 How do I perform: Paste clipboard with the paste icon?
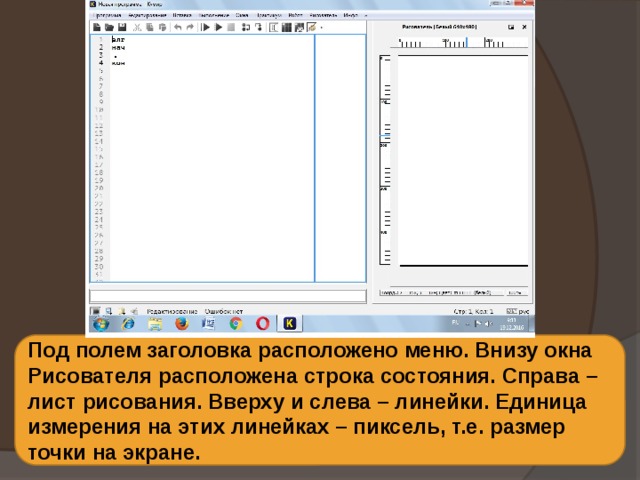[x=162, y=27]
